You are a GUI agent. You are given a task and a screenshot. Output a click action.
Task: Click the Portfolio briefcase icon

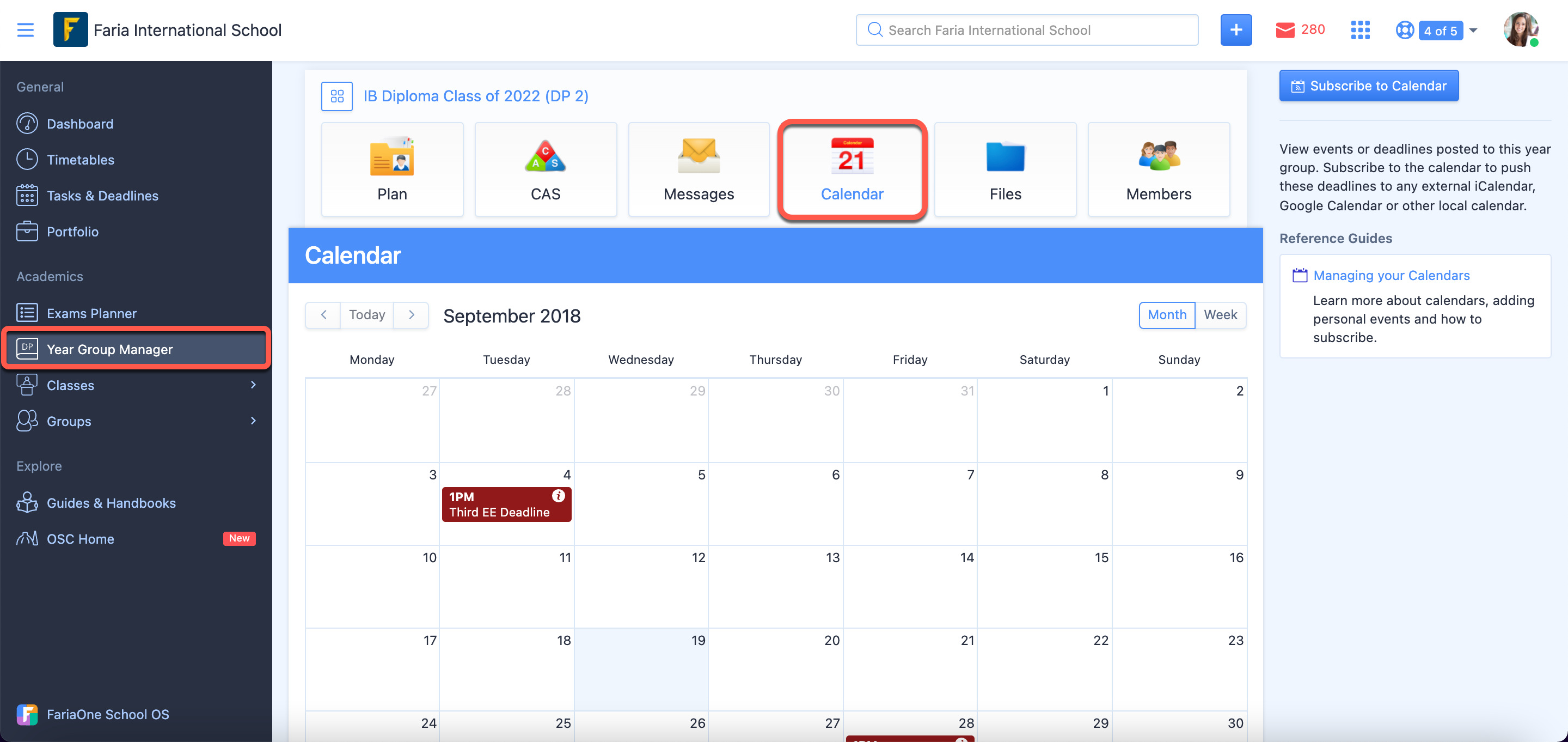click(27, 231)
